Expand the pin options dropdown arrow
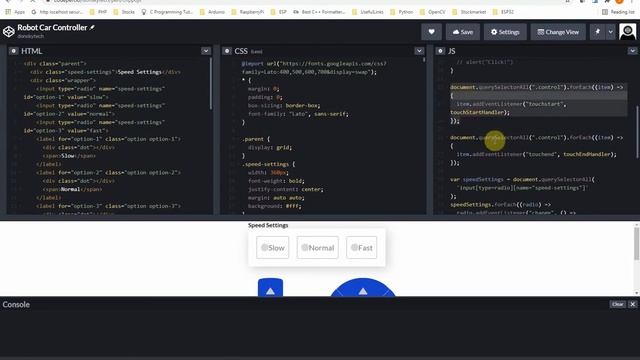Image resolution: width=640 pixels, height=360 pixels. coord(610,32)
